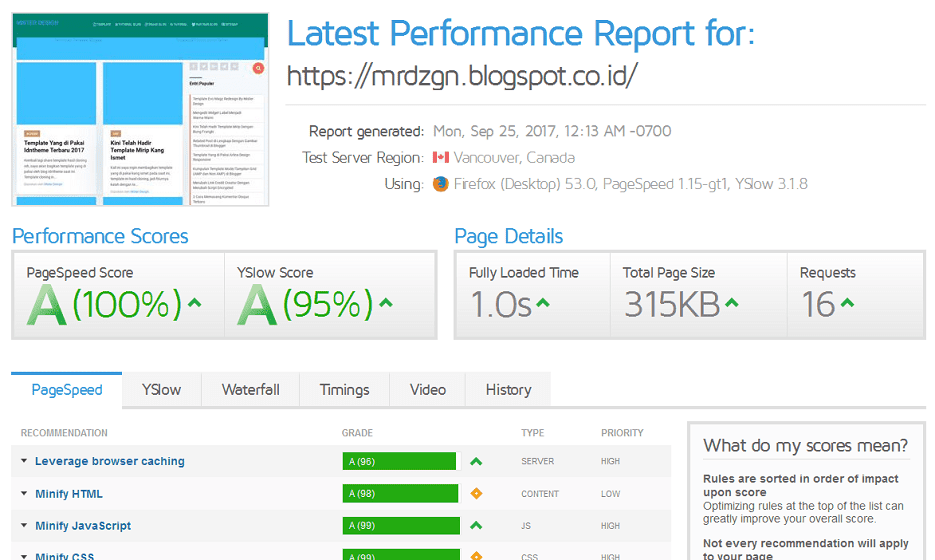Click the Performance Scores heading
935x560 pixels.
tap(100, 236)
